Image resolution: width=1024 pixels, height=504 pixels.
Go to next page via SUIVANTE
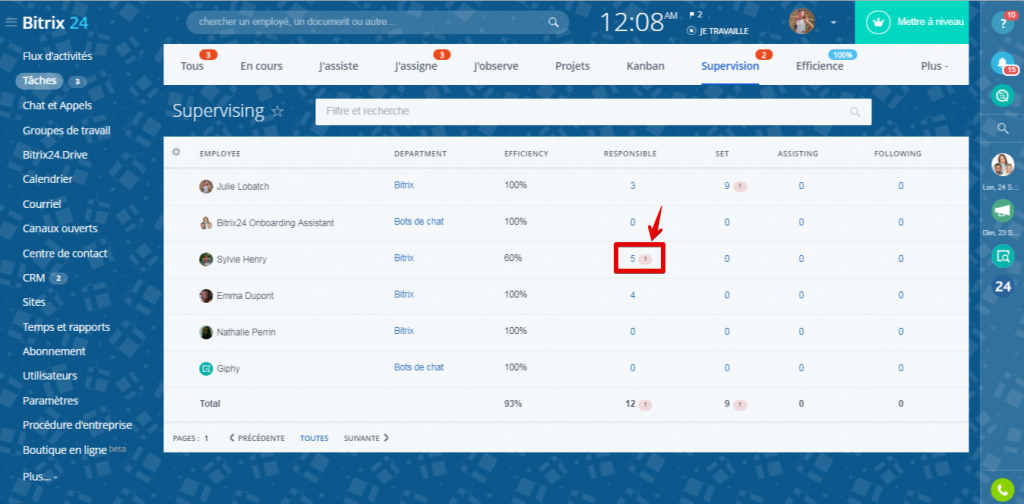click(366, 438)
